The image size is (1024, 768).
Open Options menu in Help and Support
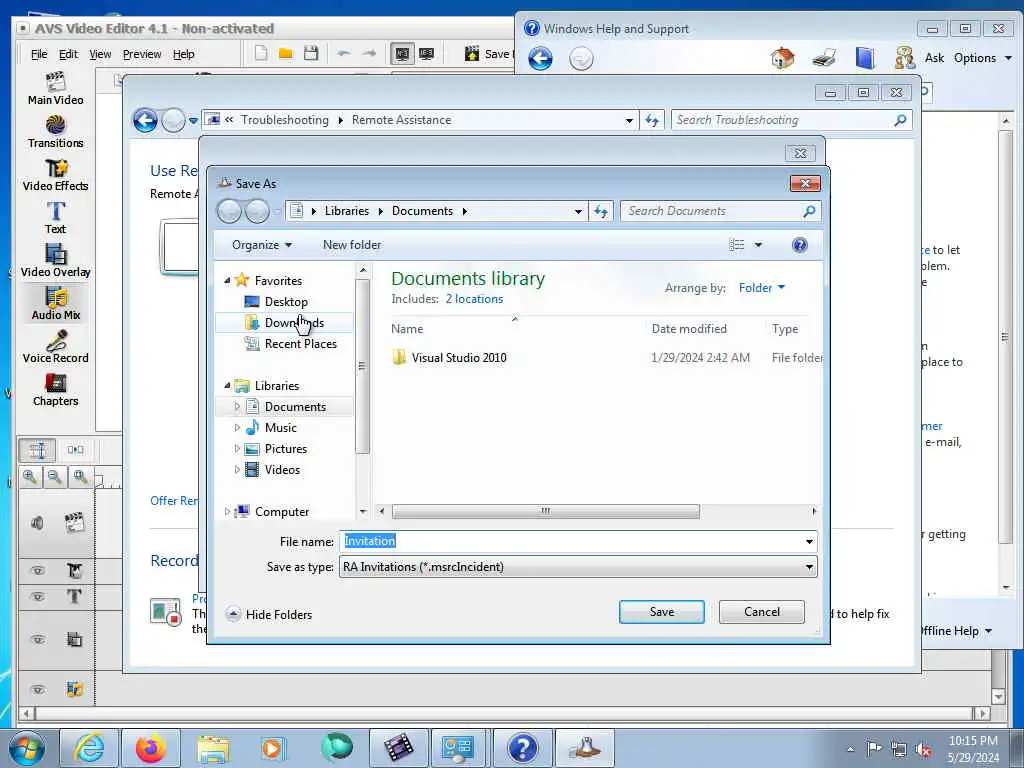click(x=982, y=58)
